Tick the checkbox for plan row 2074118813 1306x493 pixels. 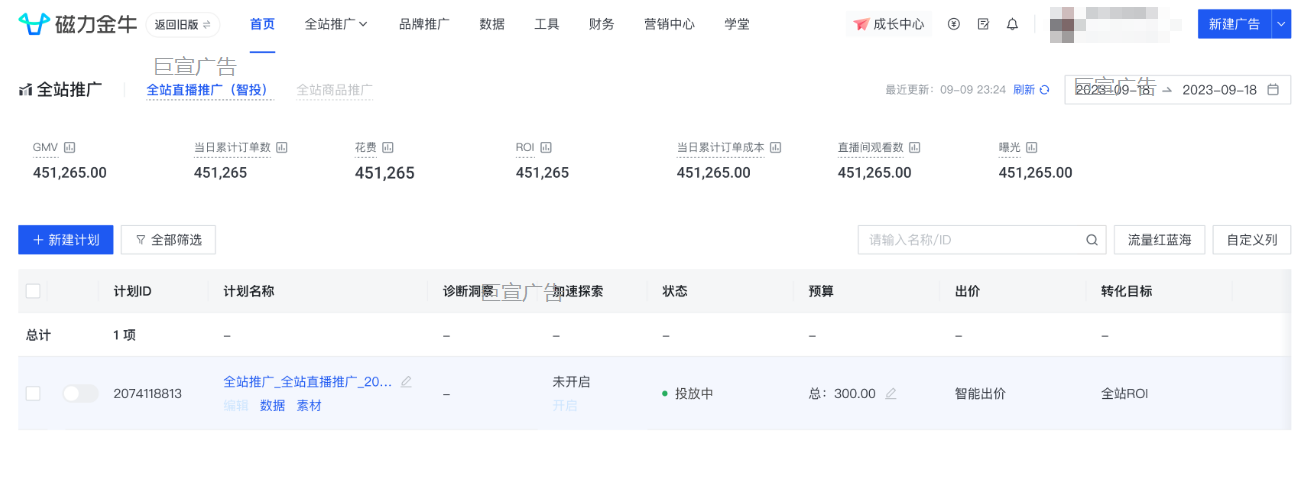pos(33,394)
